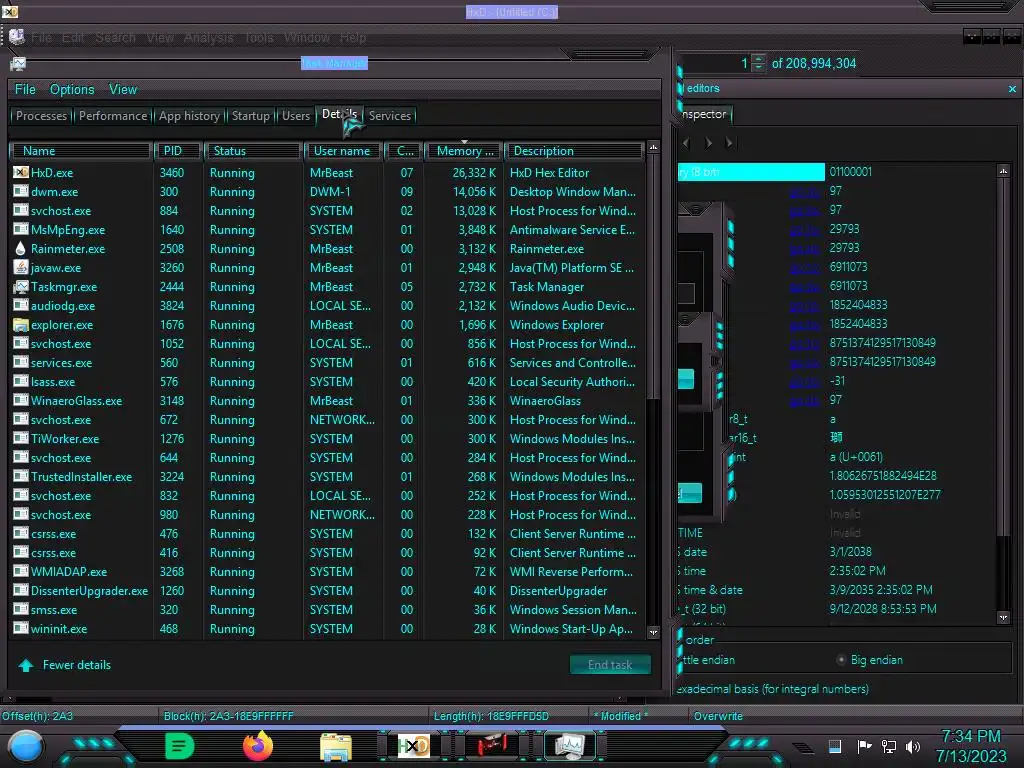The image size is (1024, 768).
Task: Click process list scroll up arrow
Action: click(x=653, y=148)
